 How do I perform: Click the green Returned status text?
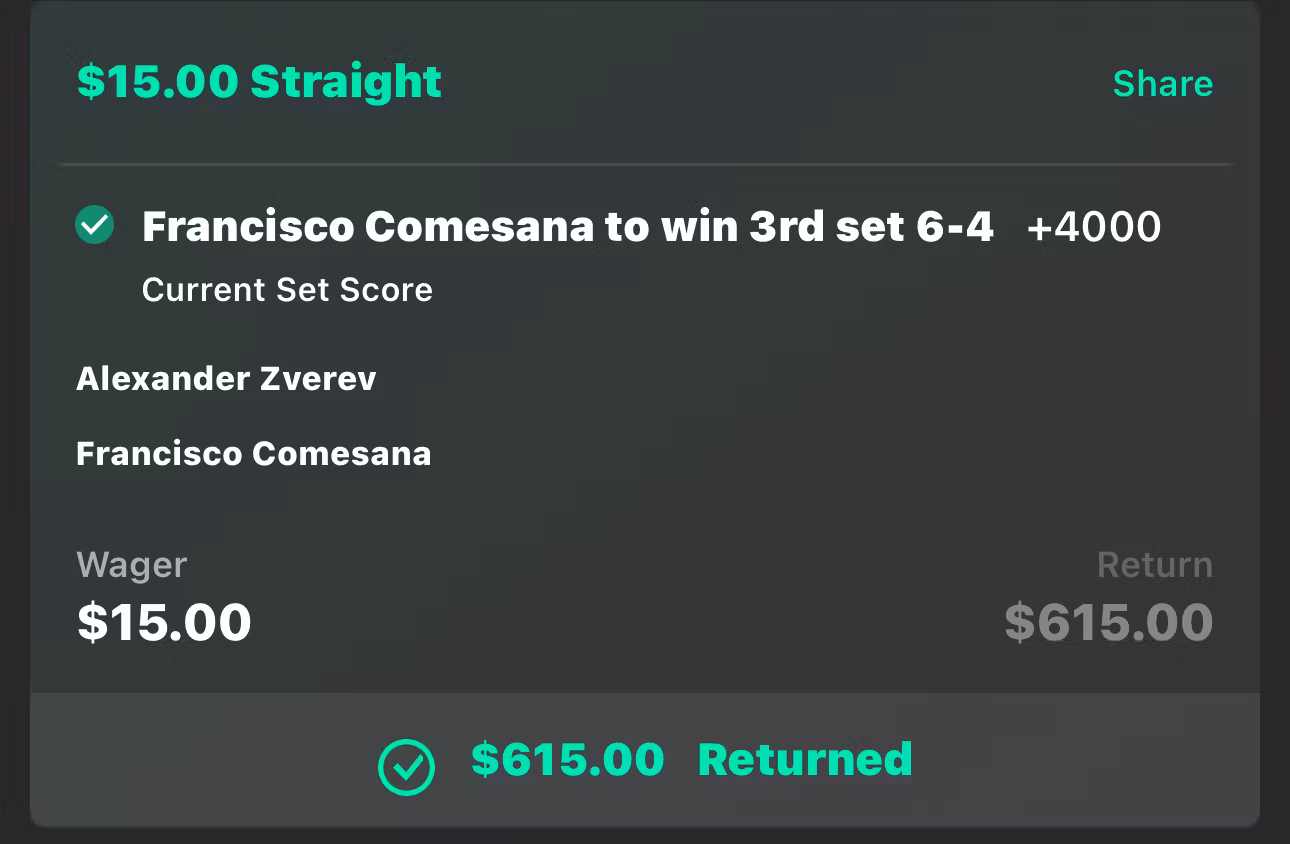coord(805,760)
